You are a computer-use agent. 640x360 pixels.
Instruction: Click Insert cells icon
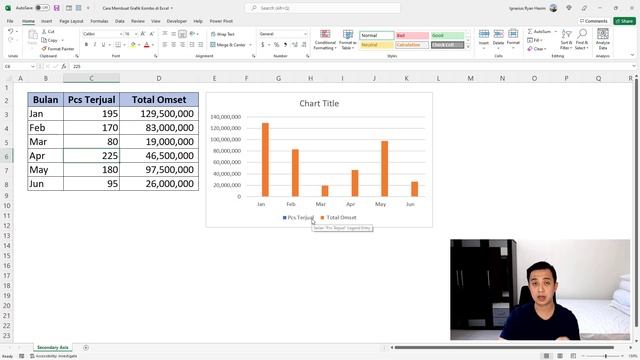484,34
